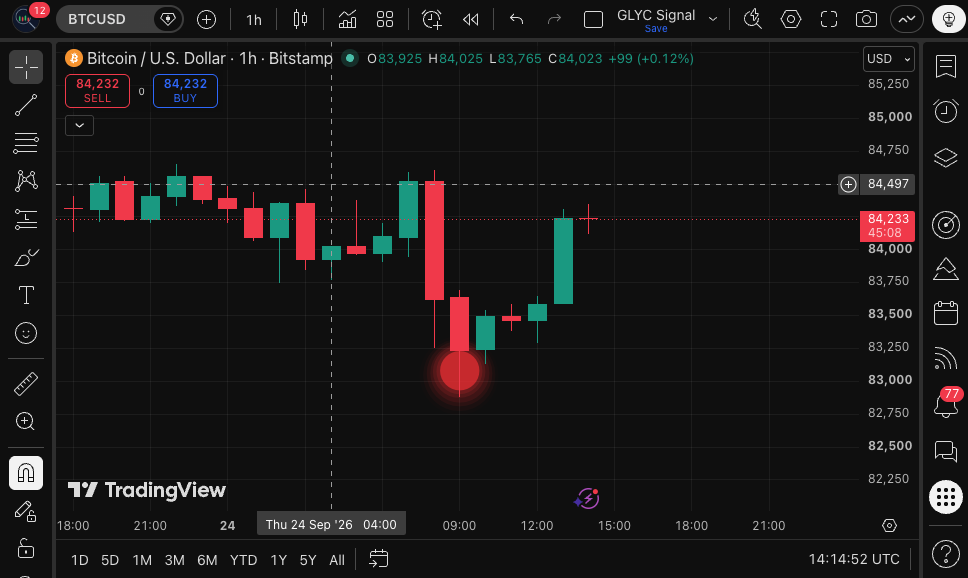Click the red signal circle marker
The height and width of the screenshot is (578, 968).
click(459, 371)
